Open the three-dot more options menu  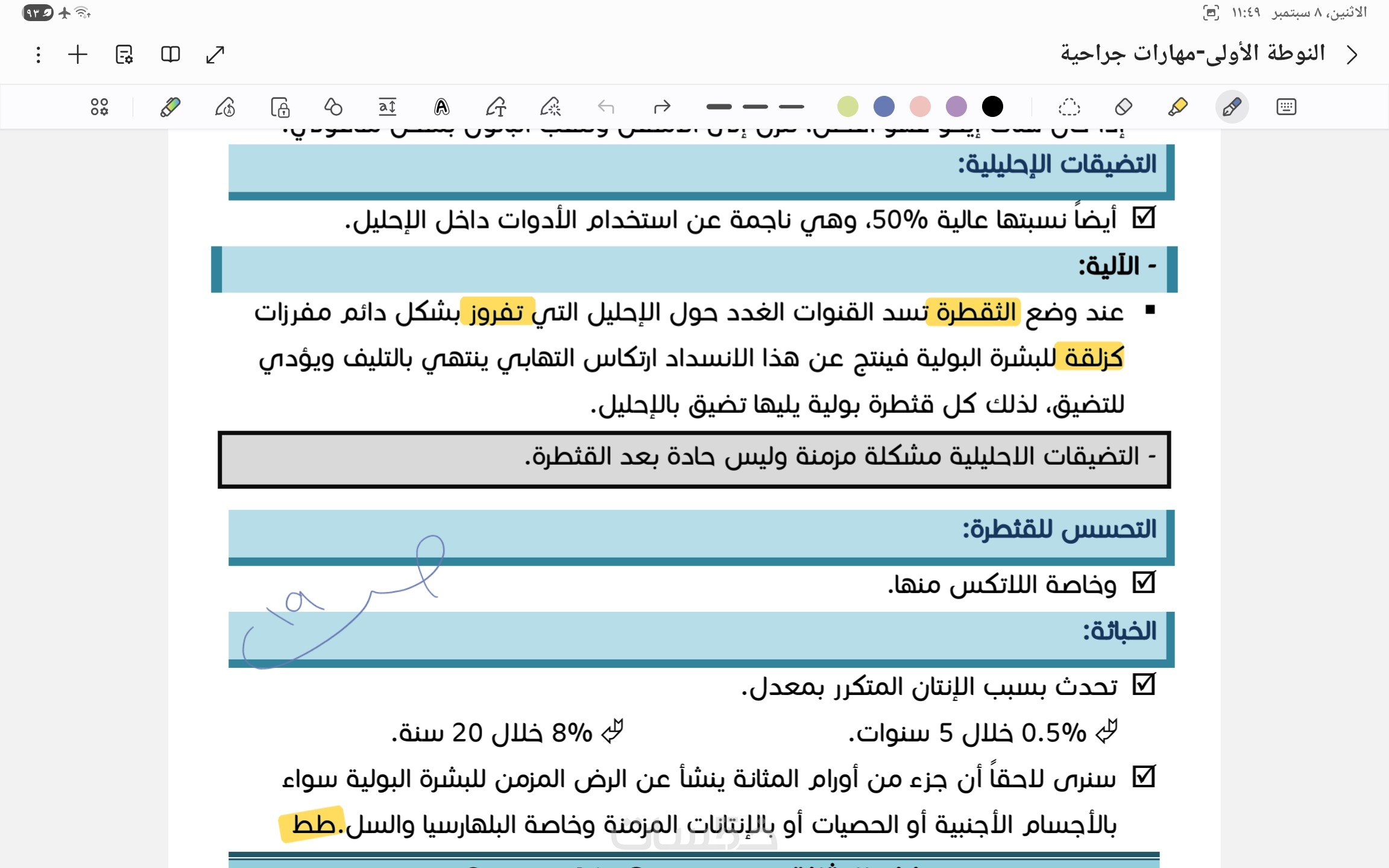pos(39,55)
